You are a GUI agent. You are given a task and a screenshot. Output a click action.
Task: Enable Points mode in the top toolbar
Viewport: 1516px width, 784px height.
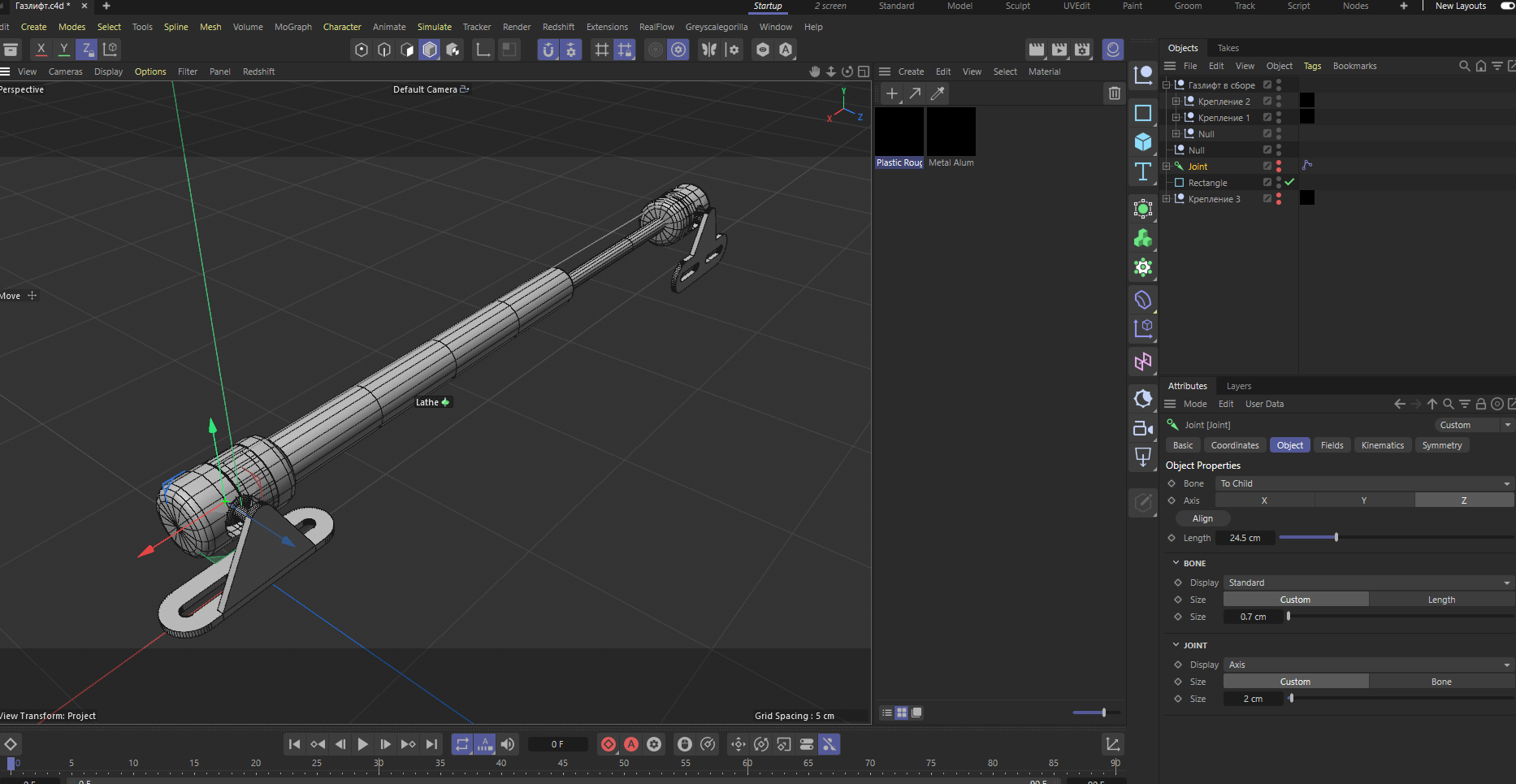(x=362, y=50)
